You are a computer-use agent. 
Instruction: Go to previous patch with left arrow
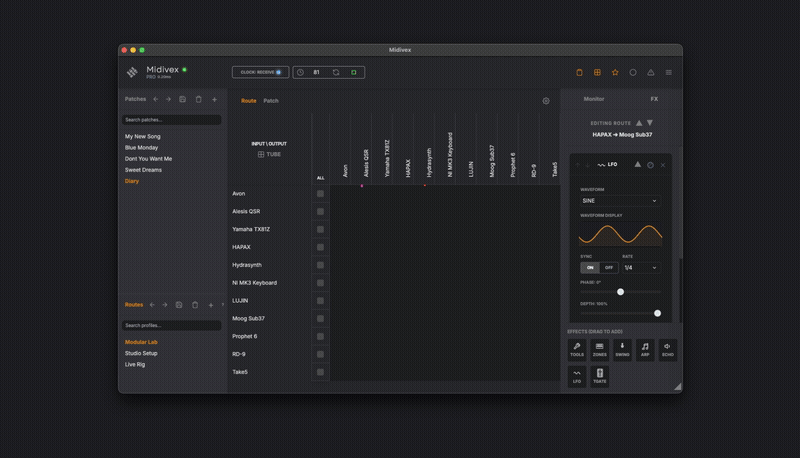(x=156, y=99)
